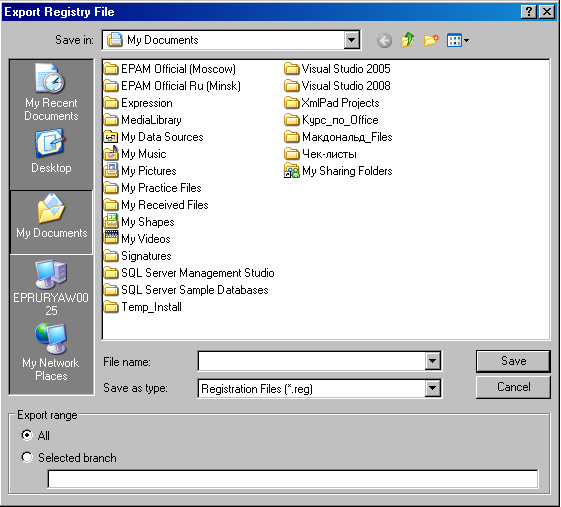The height and width of the screenshot is (507, 561).
Task: Select the "Чек-листы" folder name
Action: (x=329, y=154)
